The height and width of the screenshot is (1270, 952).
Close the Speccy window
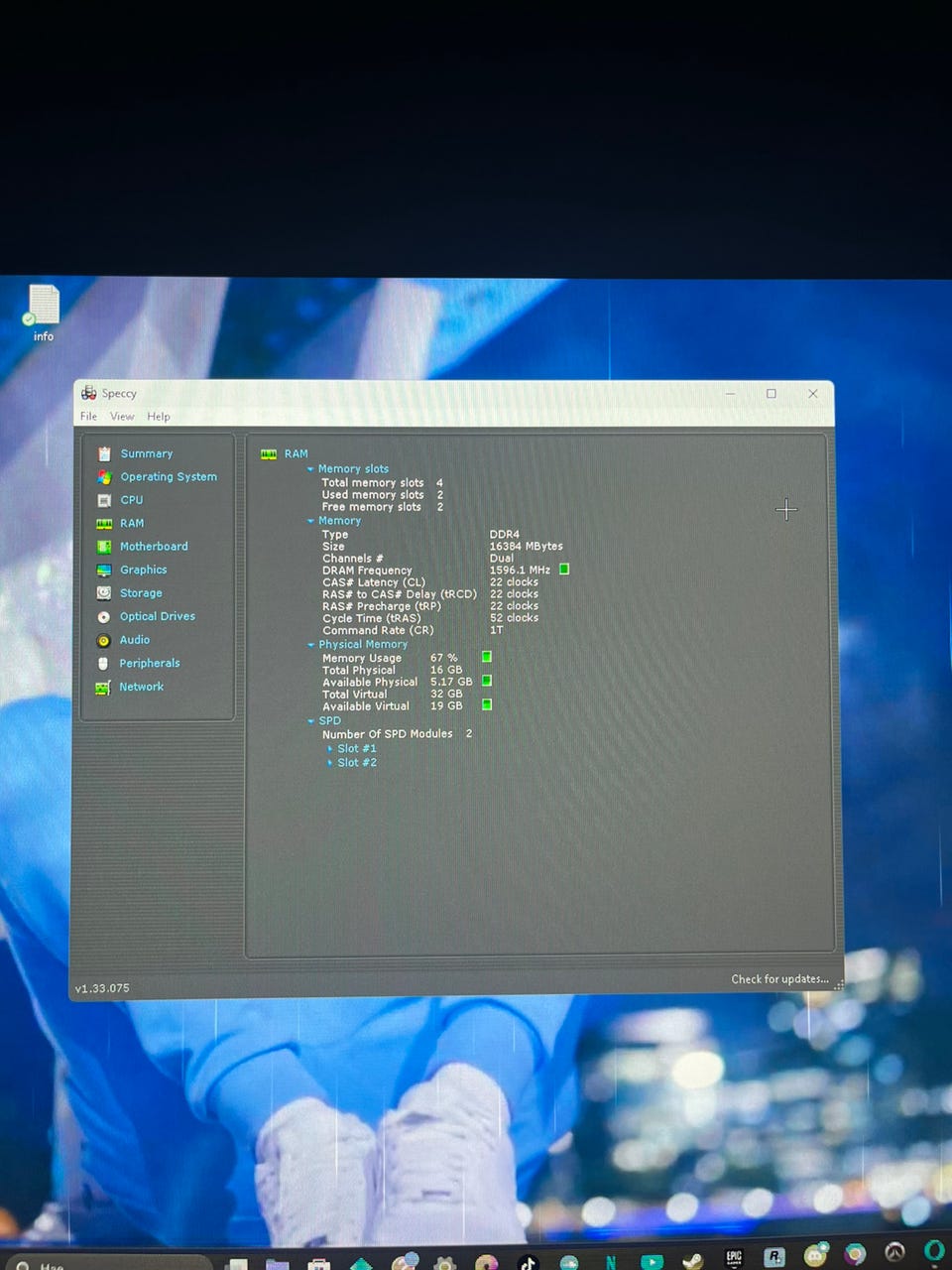(813, 394)
